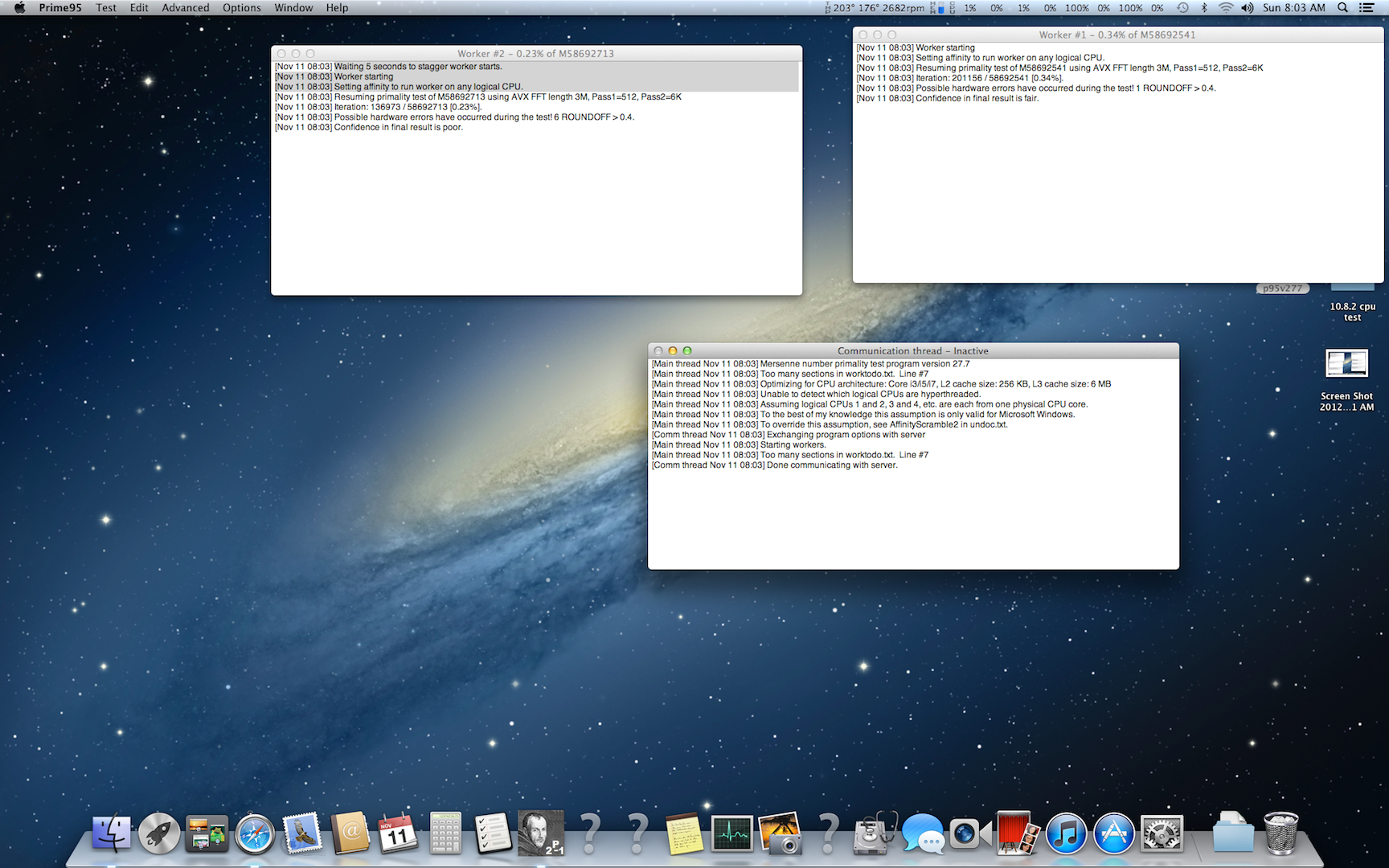Screen dimensions: 1389x868
Task: Open the Time Machine menu bar icon
Action: (x=1182, y=8)
